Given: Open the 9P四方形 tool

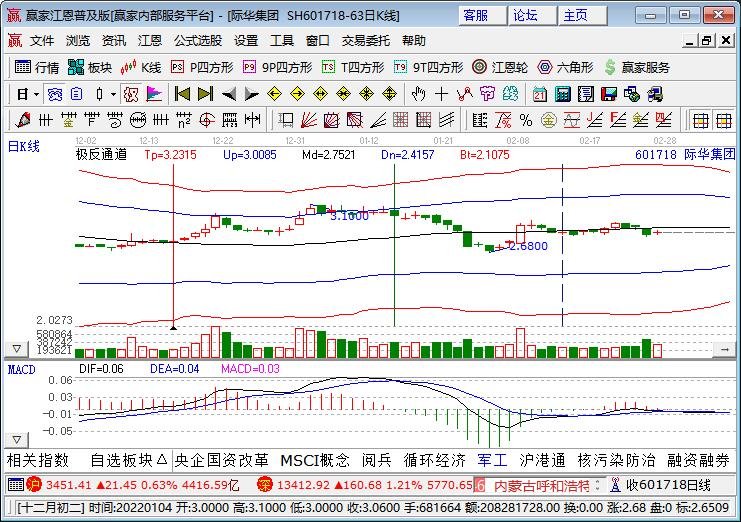Looking at the screenshot, I should (277, 68).
